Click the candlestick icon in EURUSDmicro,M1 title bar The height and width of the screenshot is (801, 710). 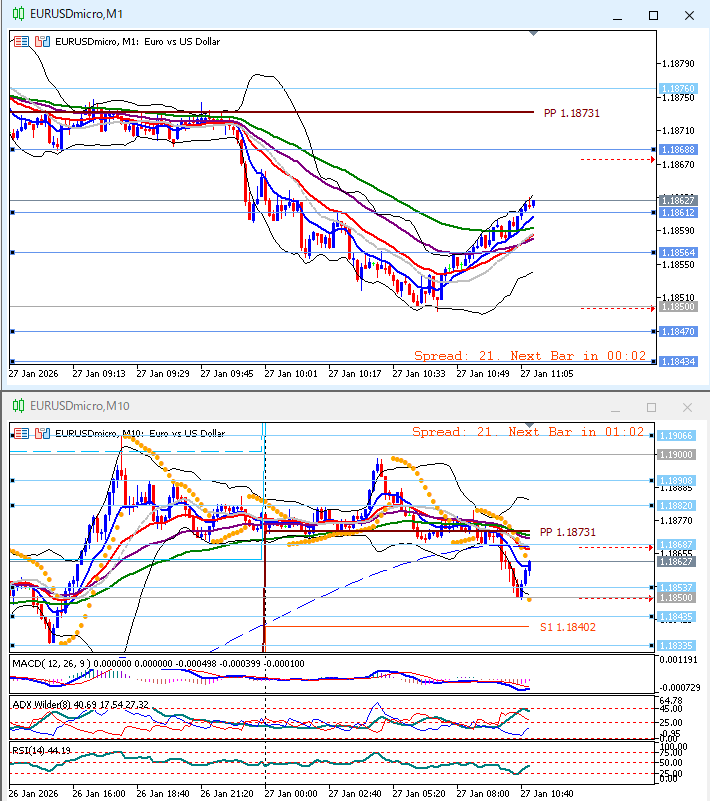point(15,14)
